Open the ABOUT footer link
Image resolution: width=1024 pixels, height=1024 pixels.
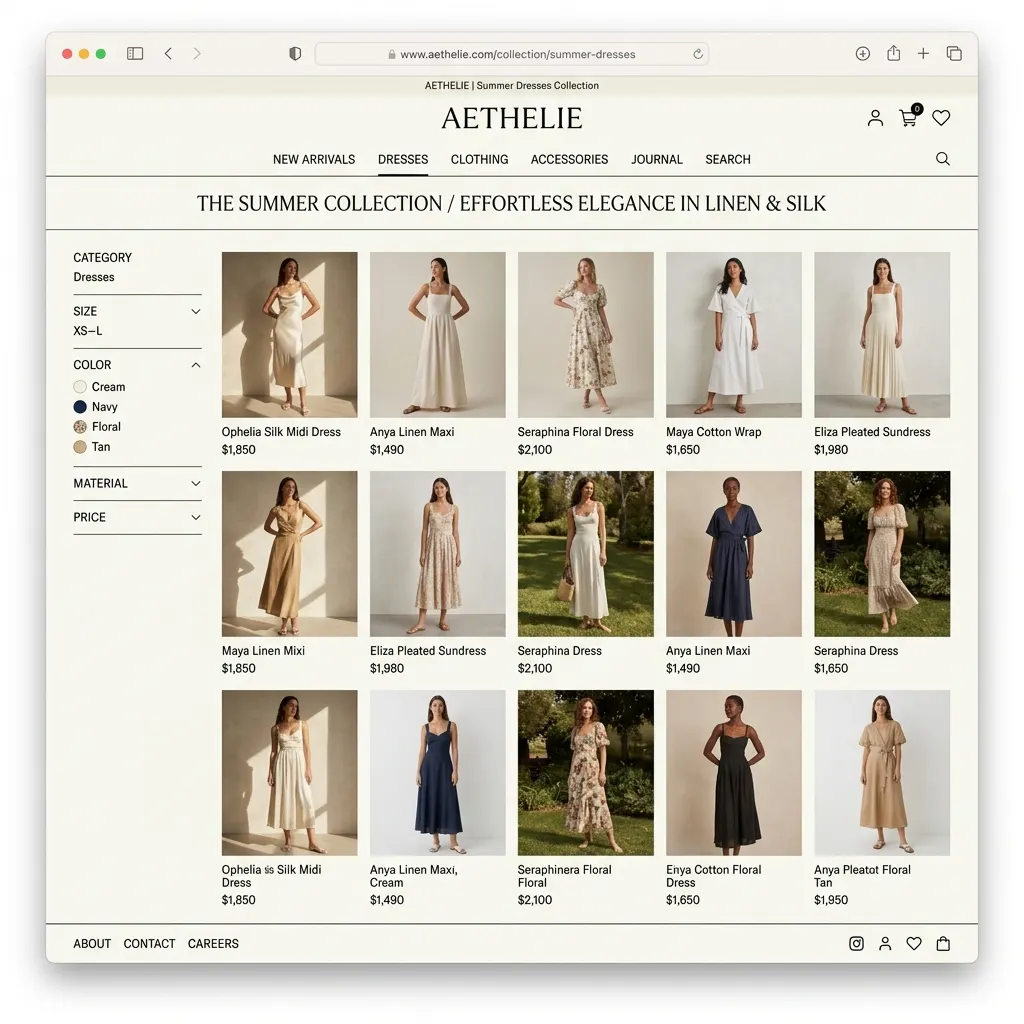point(92,944)
